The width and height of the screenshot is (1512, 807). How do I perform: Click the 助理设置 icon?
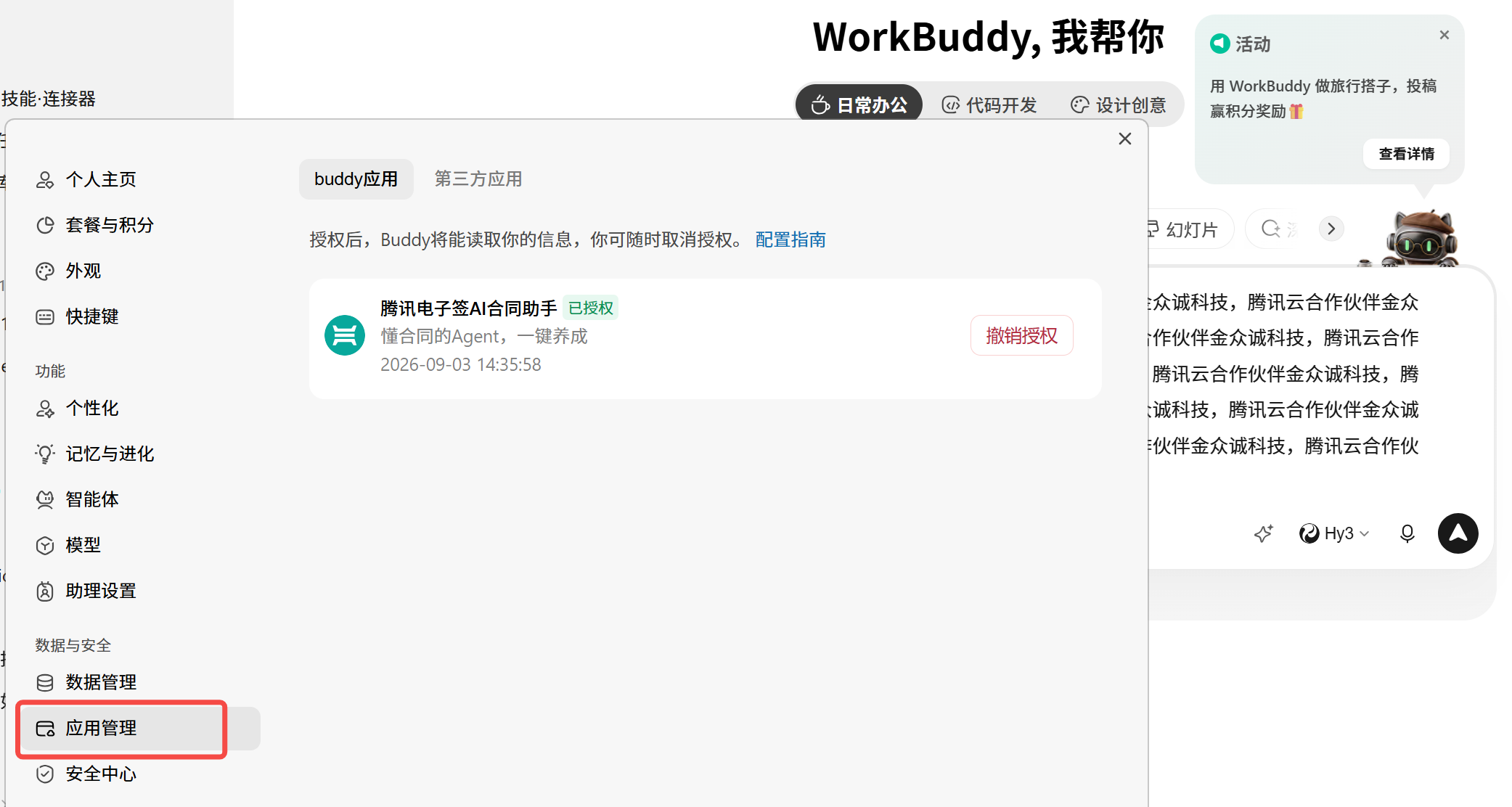point(45,591)
